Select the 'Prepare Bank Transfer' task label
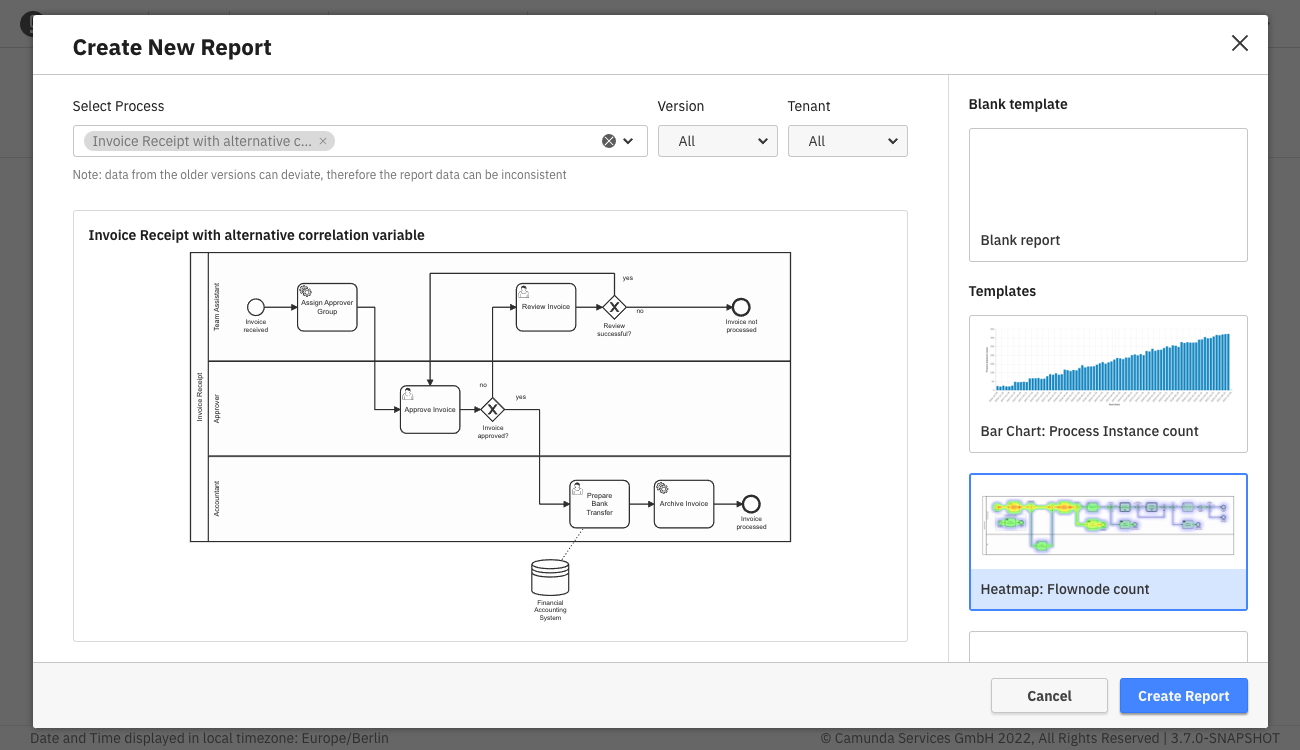 [x=600, y=504]
